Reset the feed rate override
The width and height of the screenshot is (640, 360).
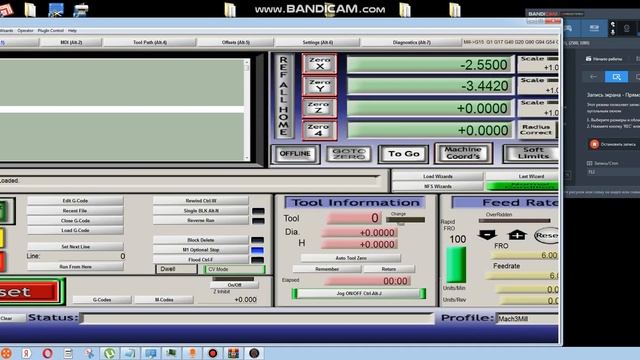(x=547, y=236)
